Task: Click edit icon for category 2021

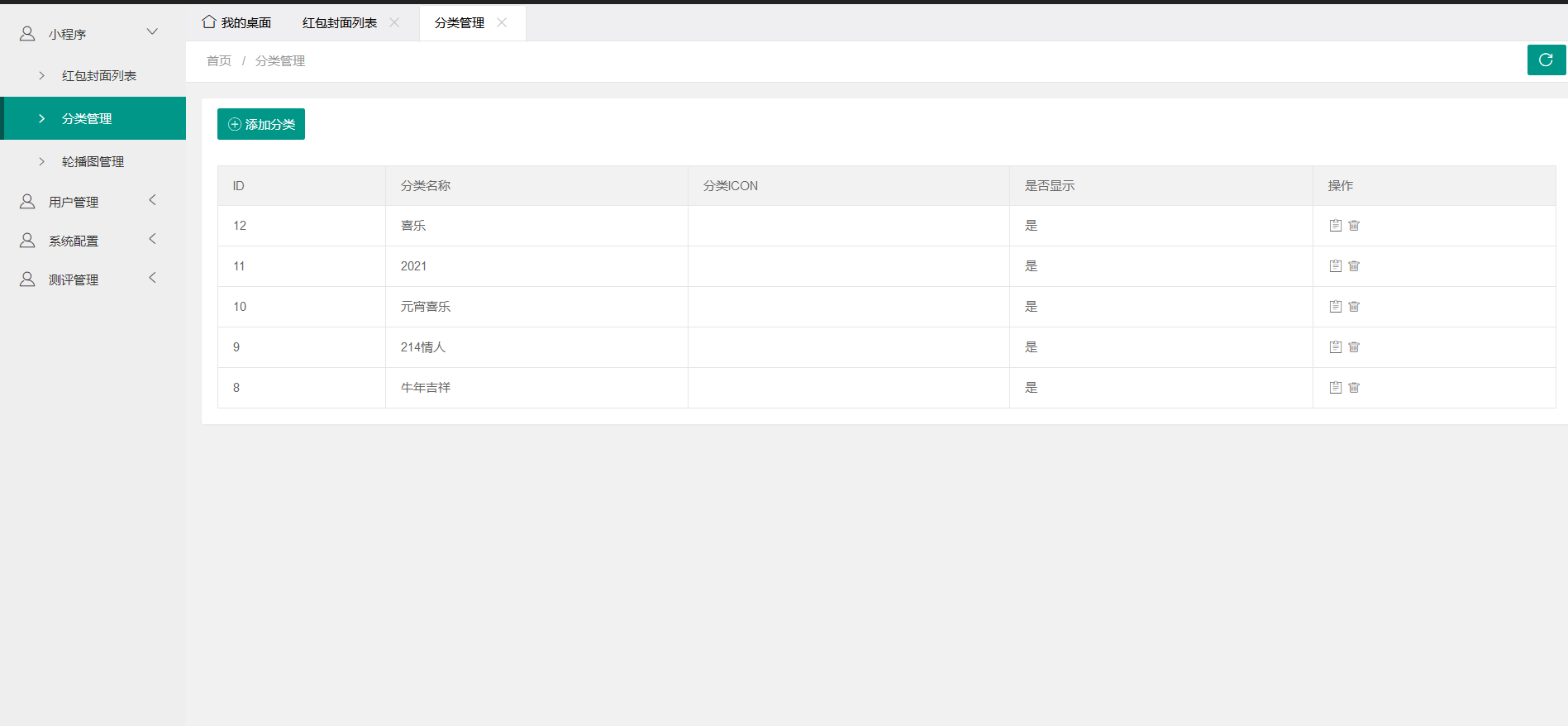Action: [1335, 266]
